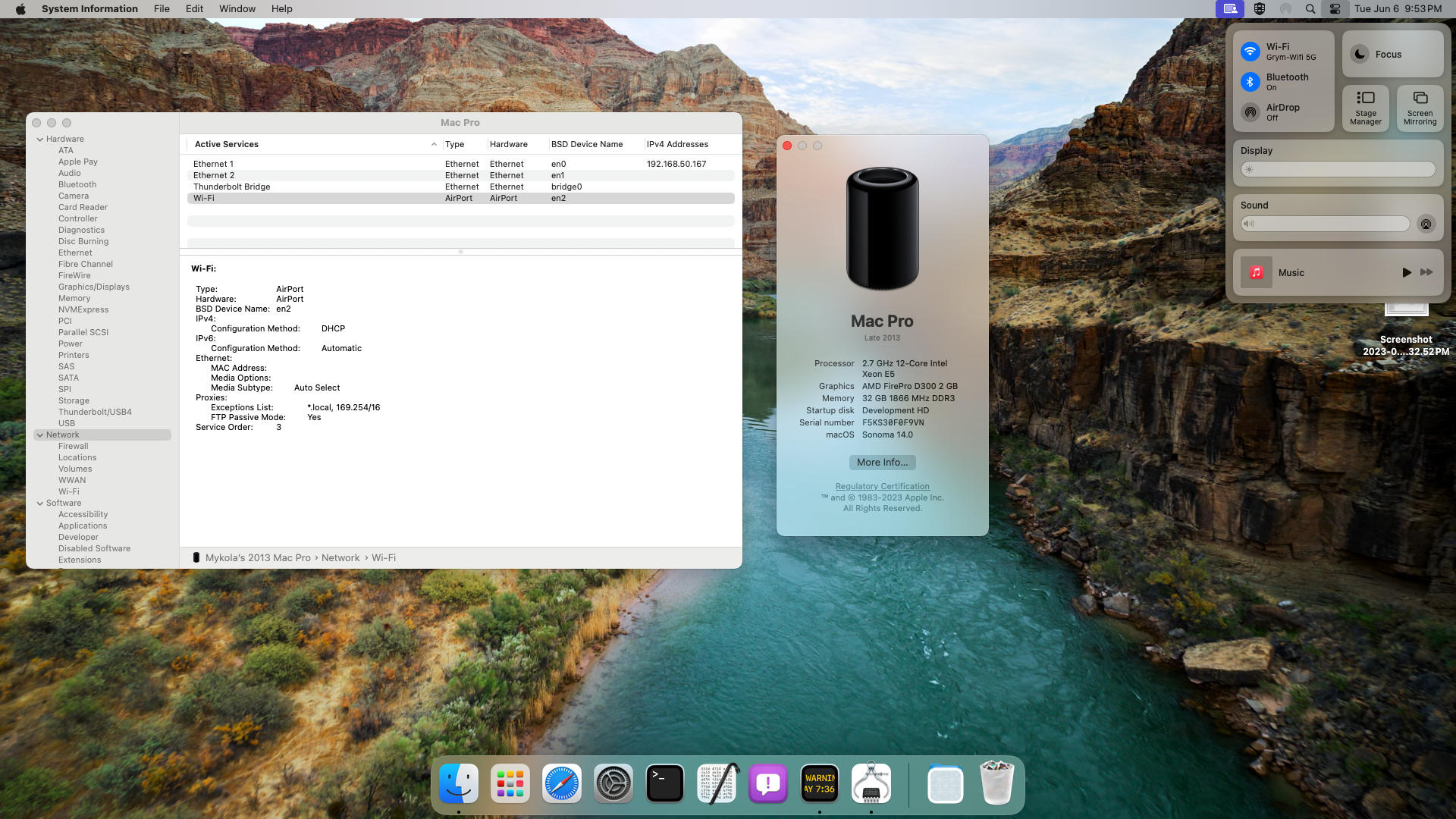Click the More Info... button

pyautogui.click(x=882, y=463)
